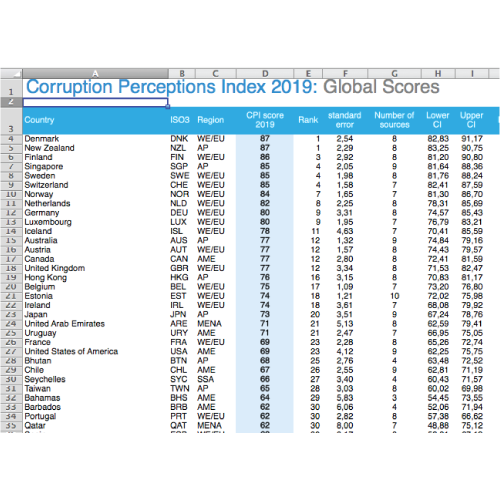Select column B header
The image size is (500, 500).
click(x=182, y=73)
